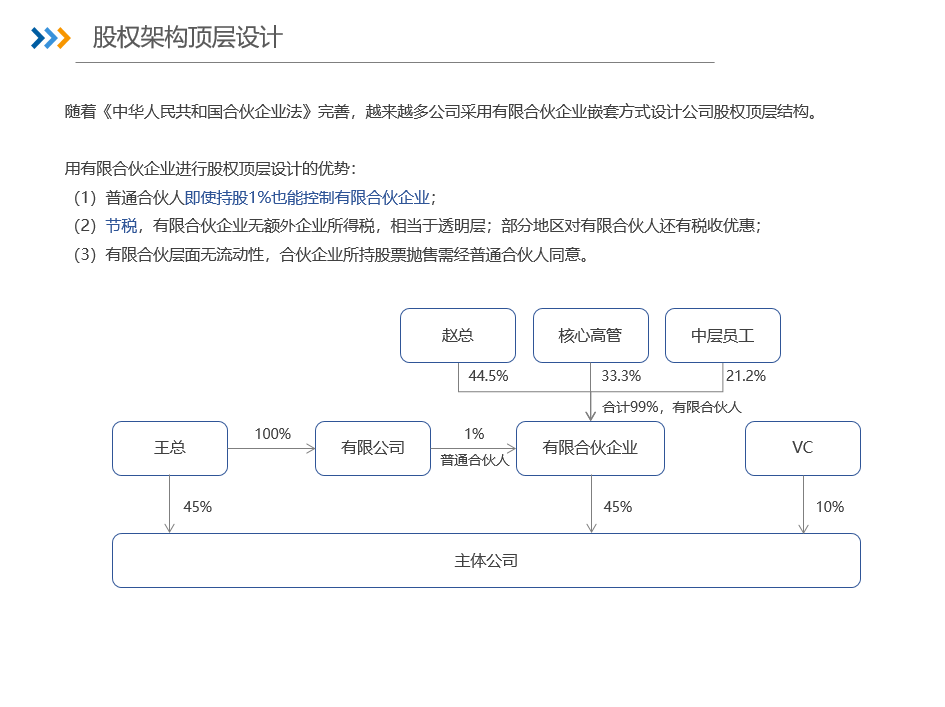
Task: Select the 核心高管 box
Action: point(591,336)
